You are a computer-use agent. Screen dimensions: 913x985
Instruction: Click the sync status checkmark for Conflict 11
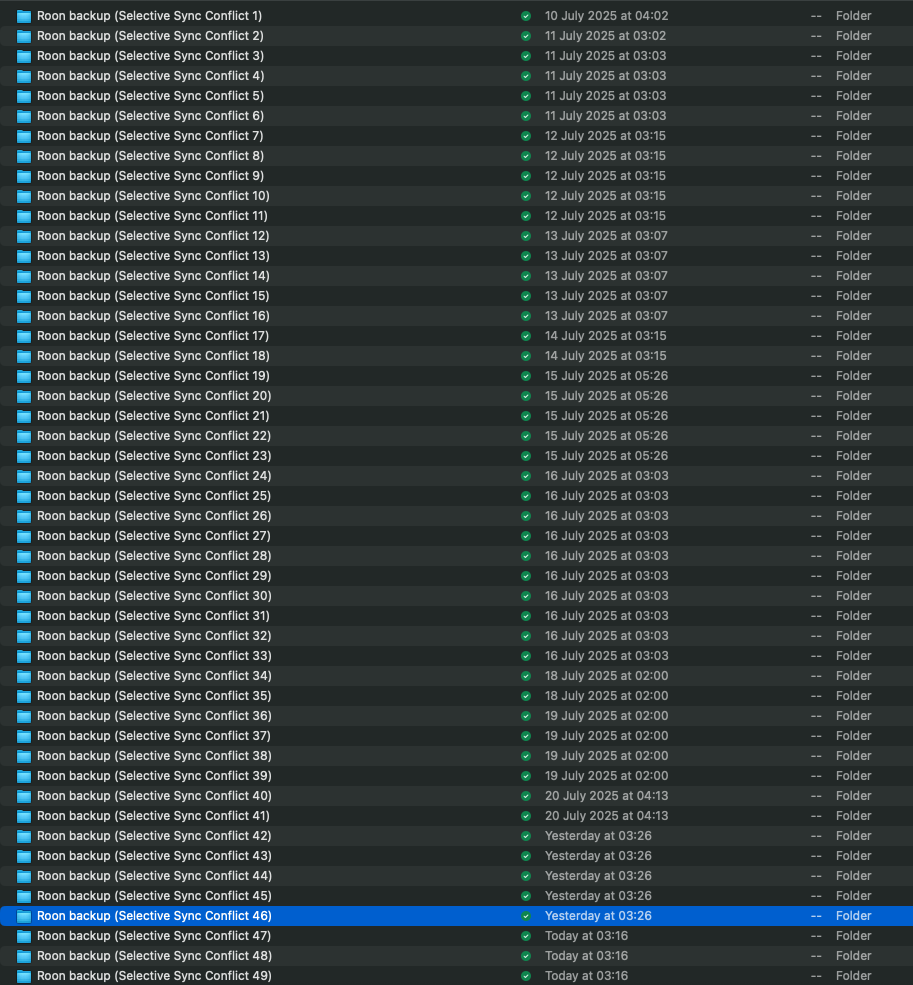(526, 216)
